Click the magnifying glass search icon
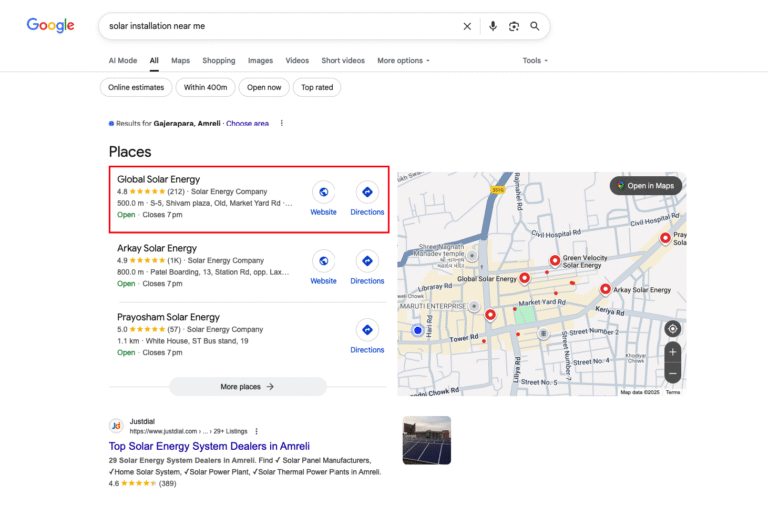Screen dimensions: 768x505 (x=534, y=26)
